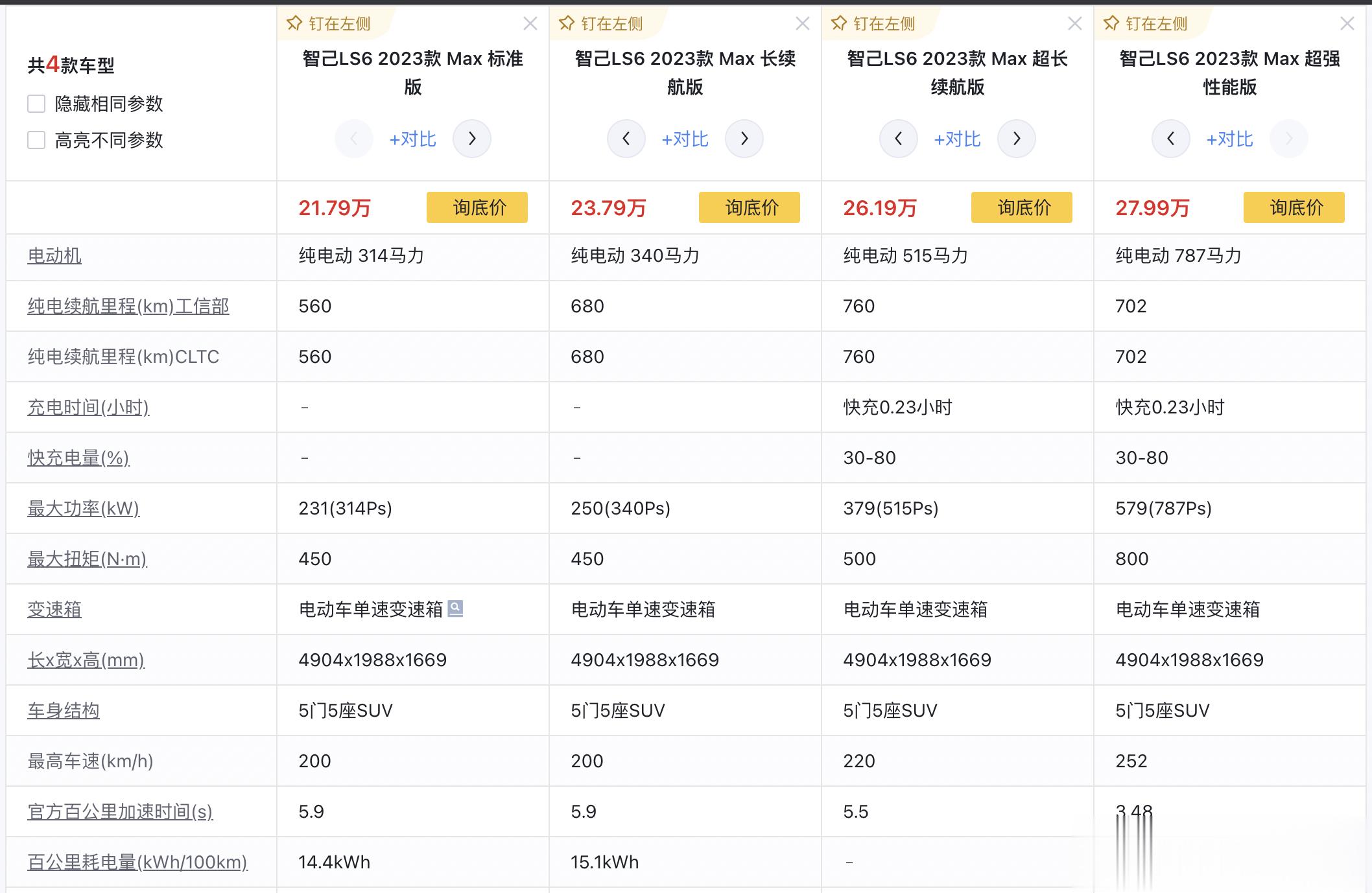
Task: Open the 官方百公里加速时间(s) parameter link
Action: point(120,812)
